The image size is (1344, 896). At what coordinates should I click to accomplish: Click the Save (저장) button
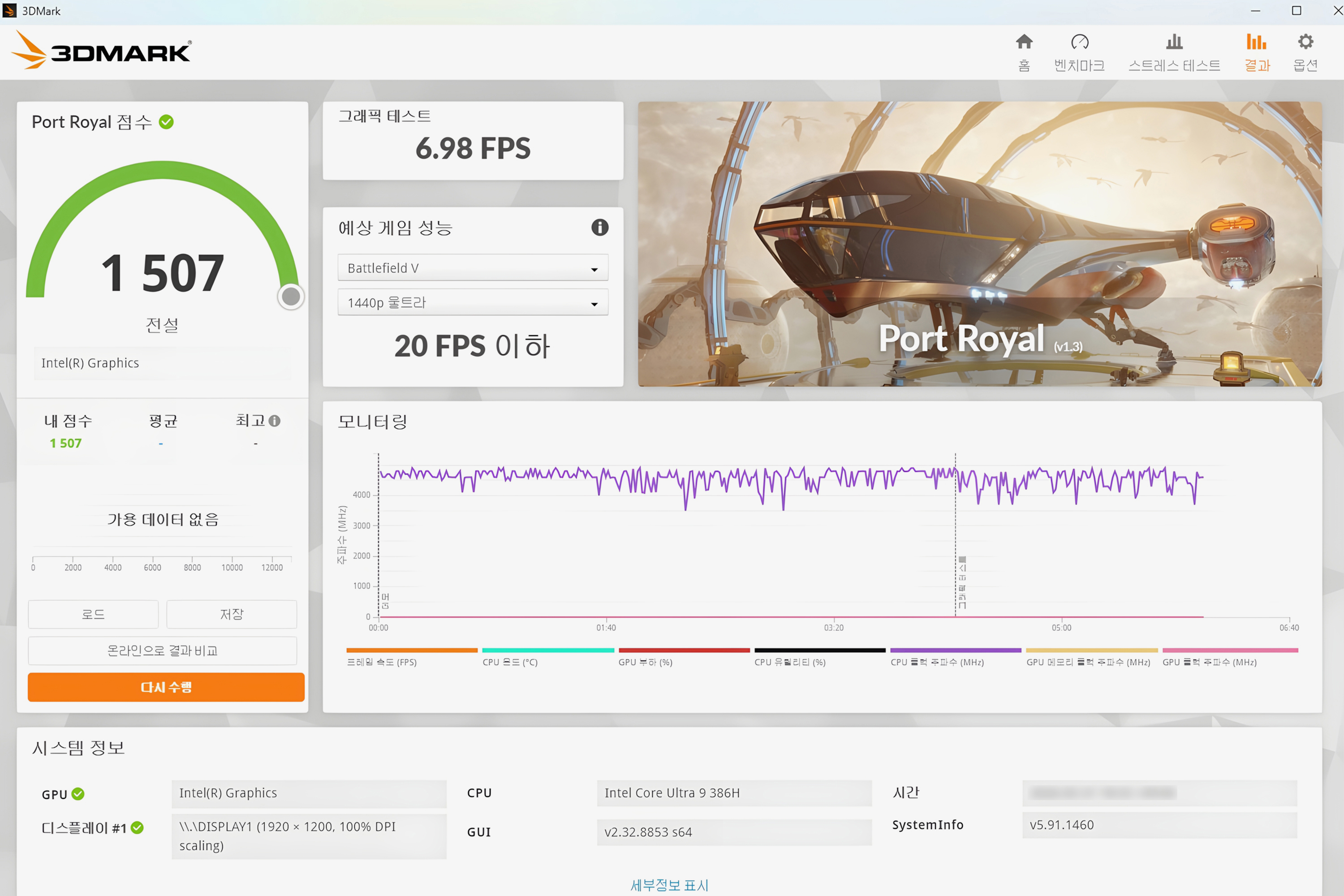tap(232, 614)
